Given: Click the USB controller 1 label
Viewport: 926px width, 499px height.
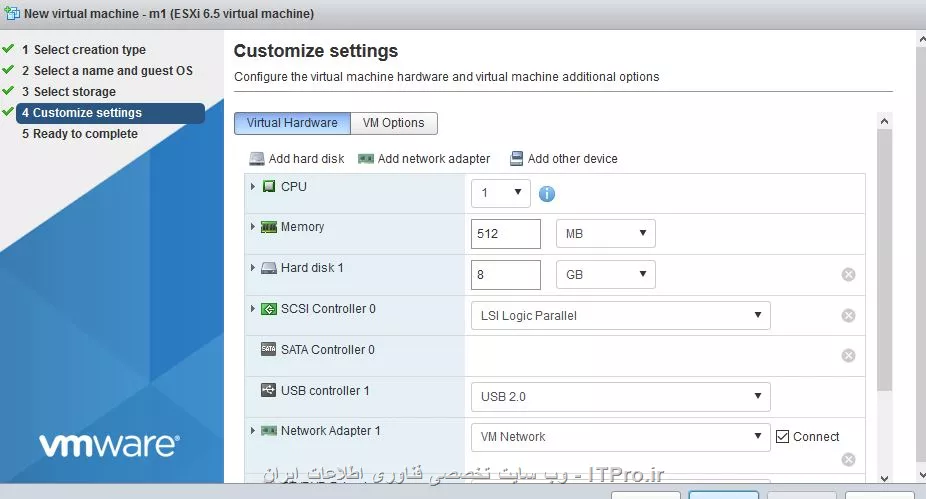Looking at the screenshot, I should pos(325,391).
